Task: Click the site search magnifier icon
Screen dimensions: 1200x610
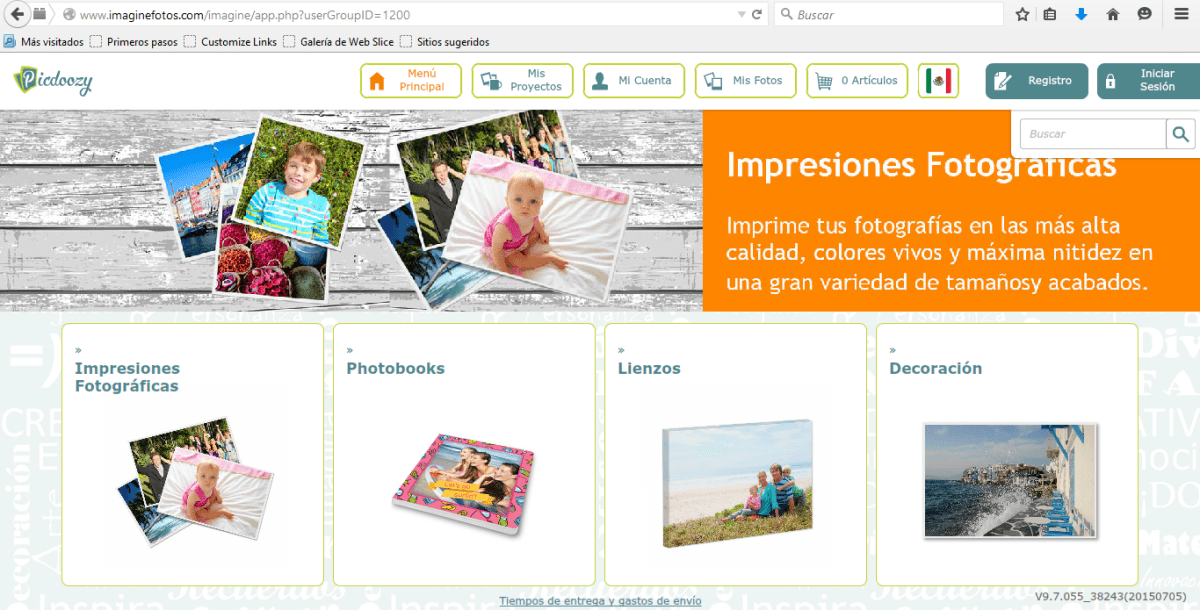Action: (x=1180, y=134)
